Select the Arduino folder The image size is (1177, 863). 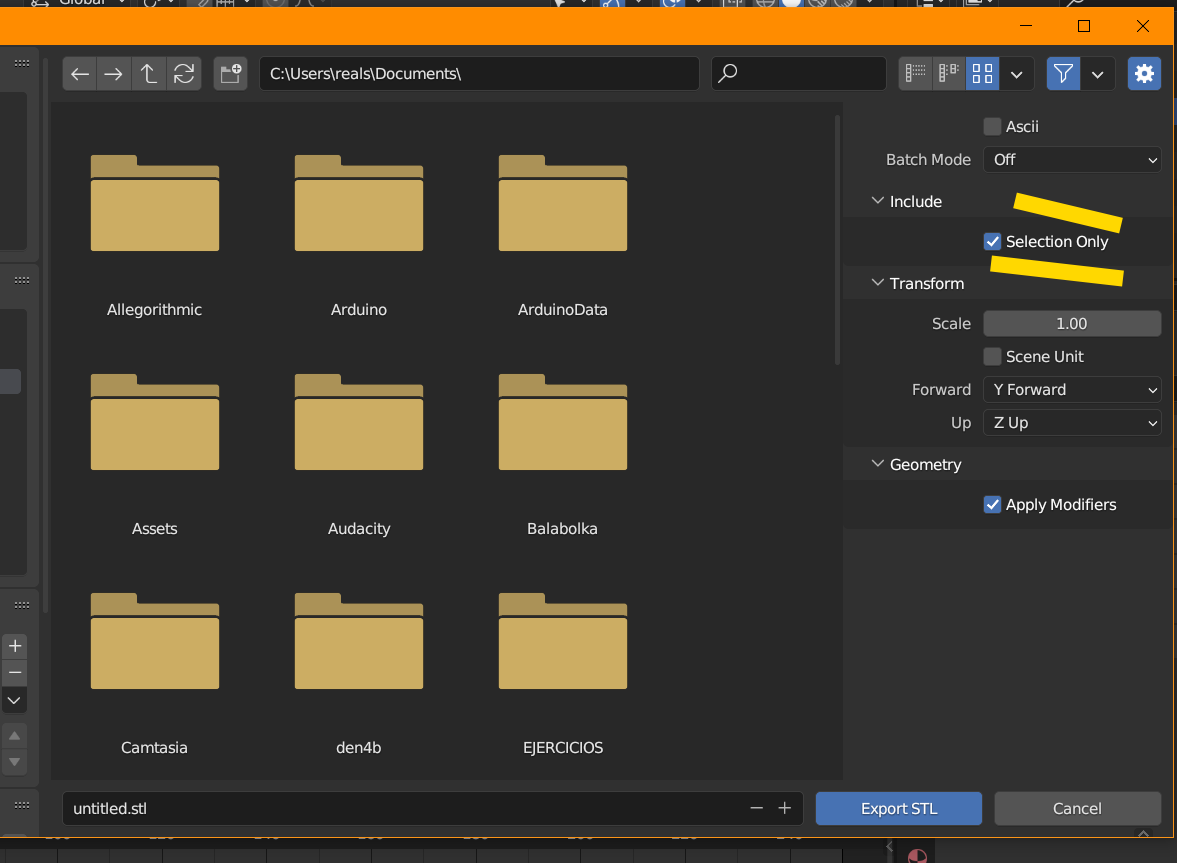pos(359,204)
